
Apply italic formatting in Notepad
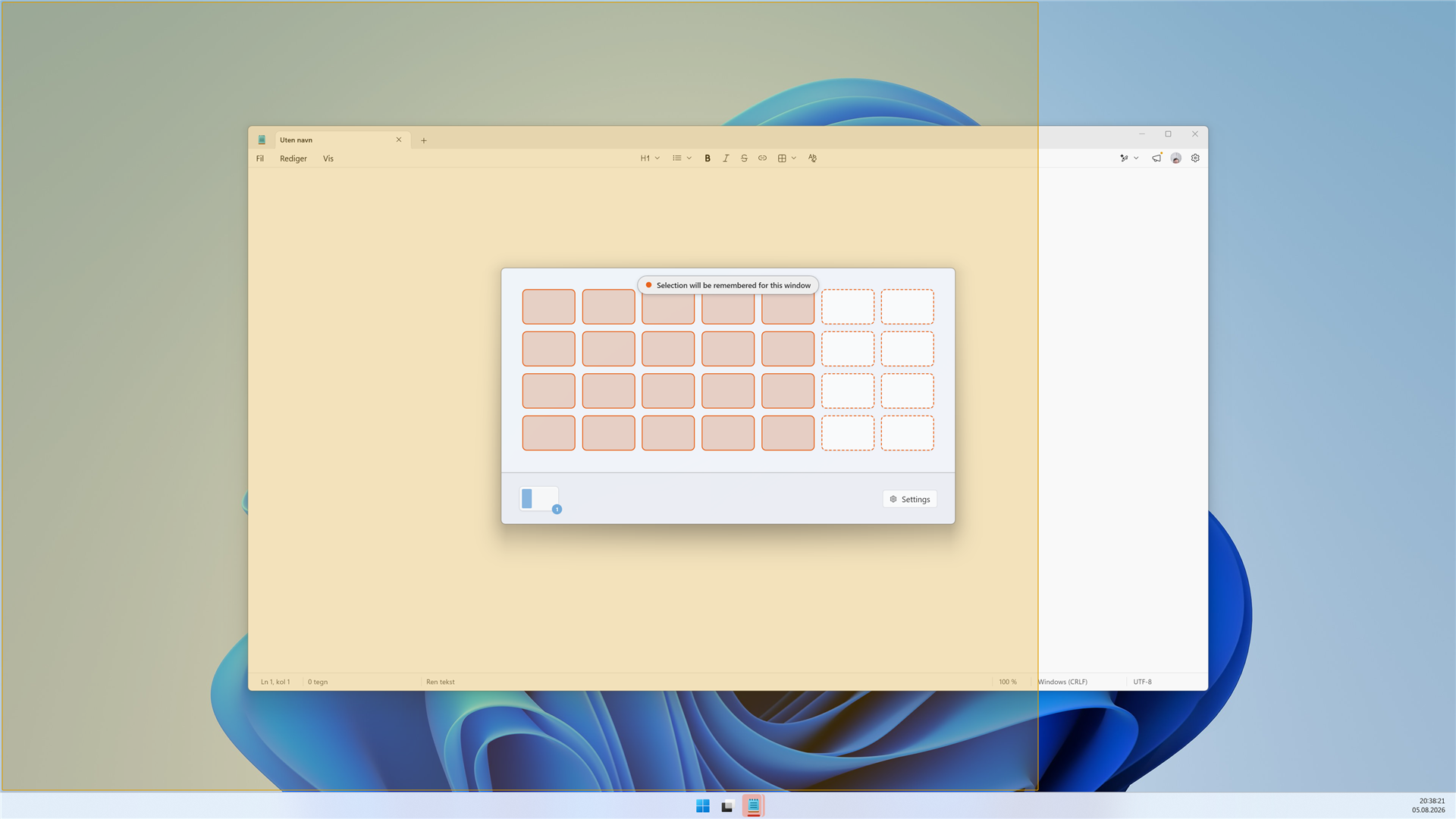(726, 158)
